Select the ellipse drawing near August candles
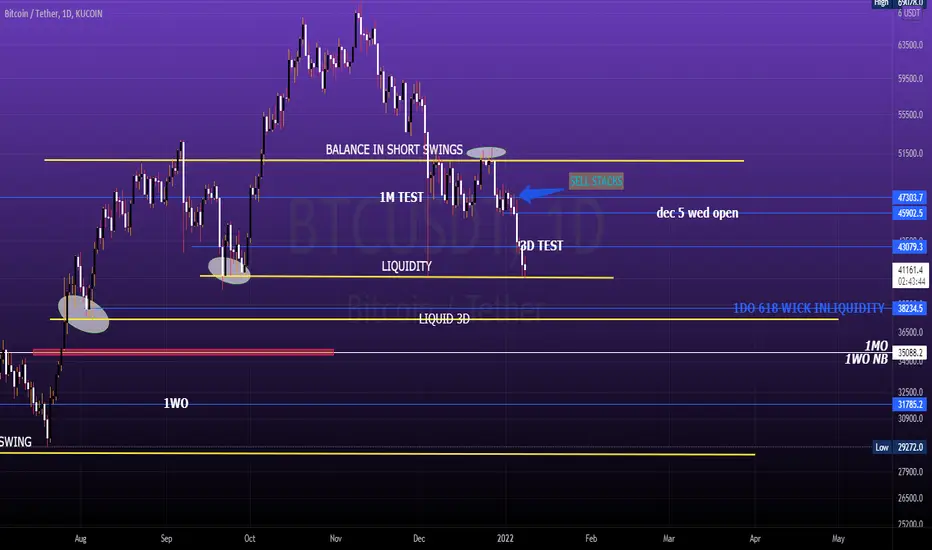 click(x=83, y=313)
